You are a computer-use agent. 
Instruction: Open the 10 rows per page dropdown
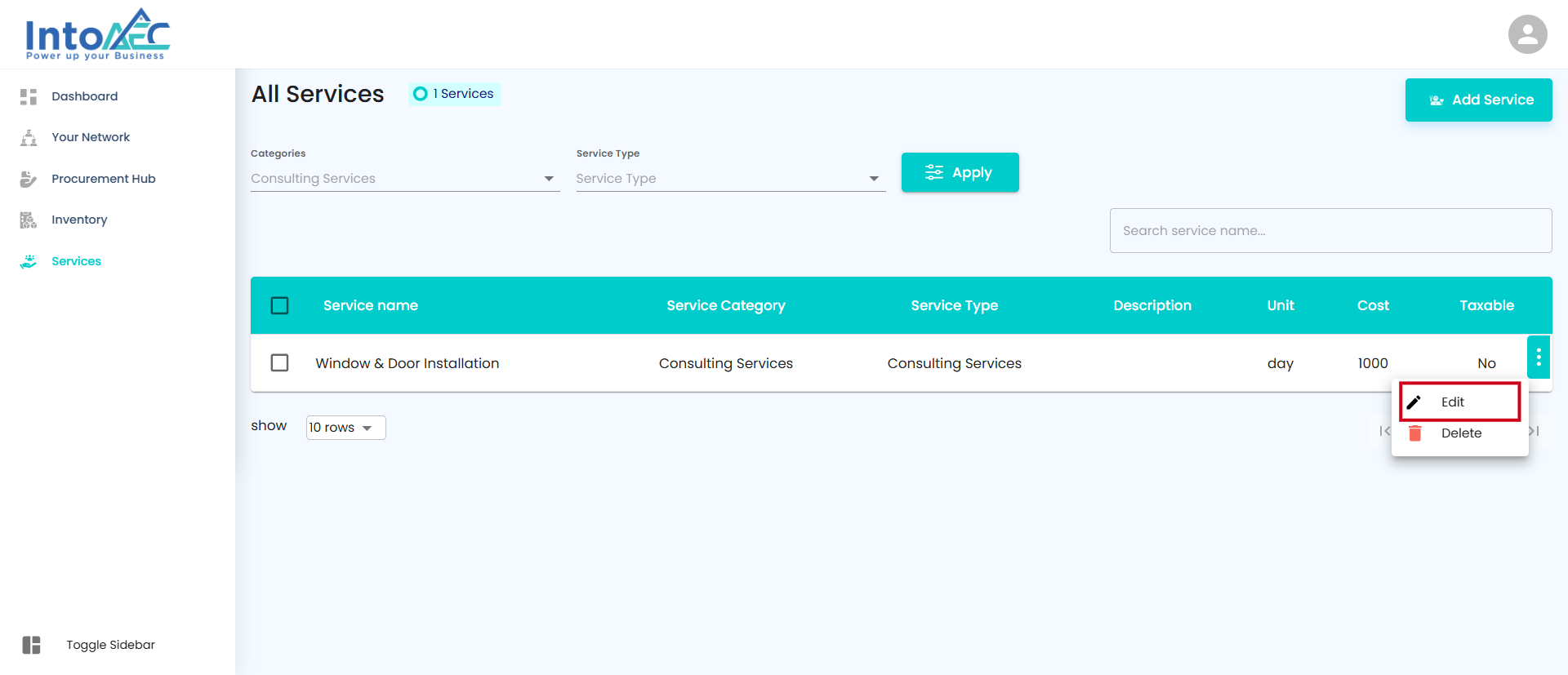click(345, 428)
